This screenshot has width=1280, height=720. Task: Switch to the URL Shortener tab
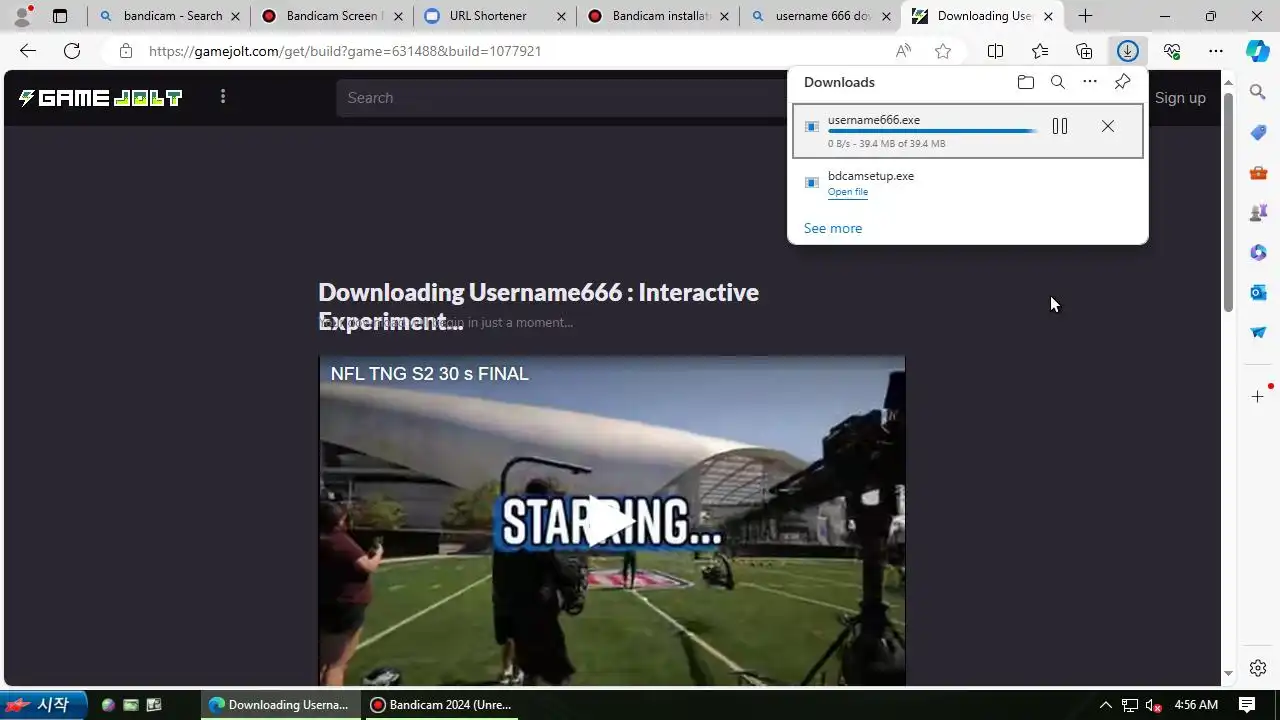pos(494,16)
